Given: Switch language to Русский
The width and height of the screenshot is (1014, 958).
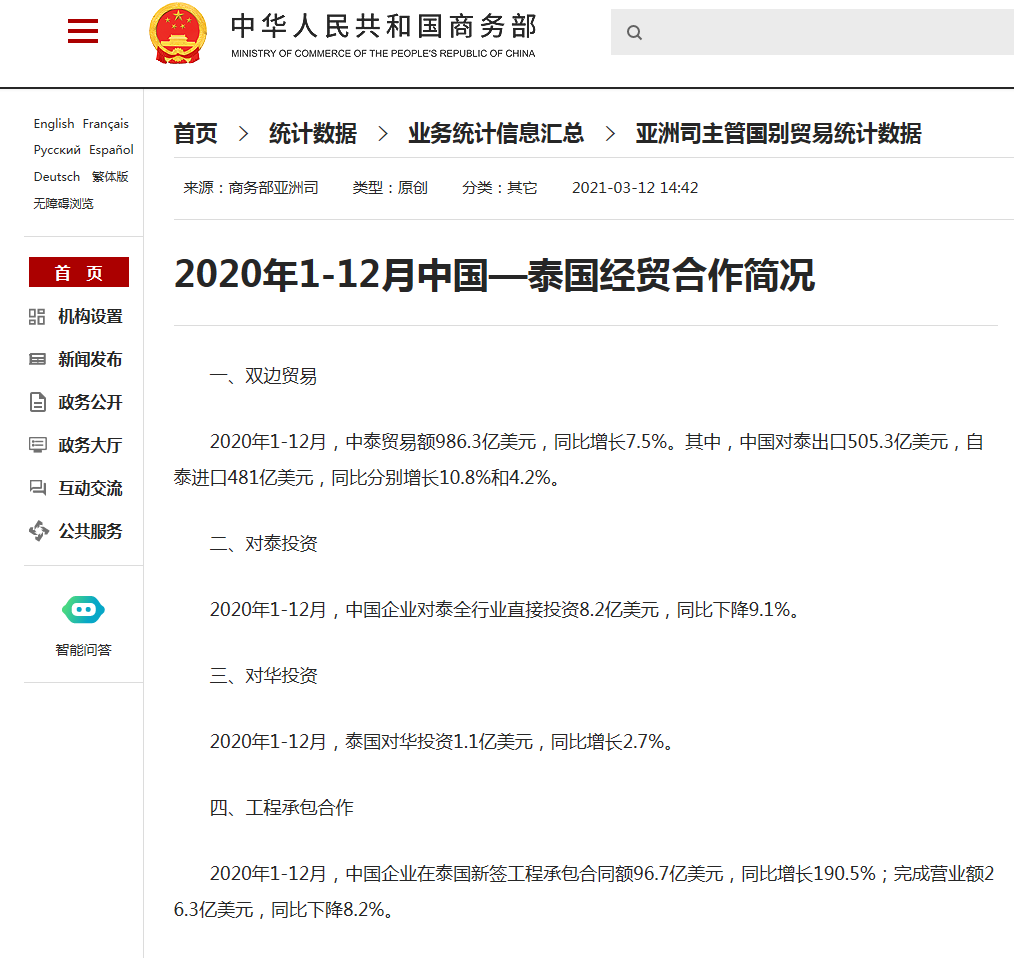Looking at the screenshot, I should [x=57, y=150].
